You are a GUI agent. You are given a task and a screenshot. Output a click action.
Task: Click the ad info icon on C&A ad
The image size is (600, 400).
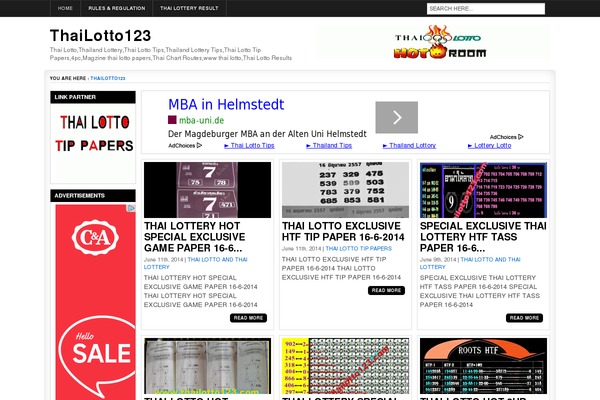point(131,208)
